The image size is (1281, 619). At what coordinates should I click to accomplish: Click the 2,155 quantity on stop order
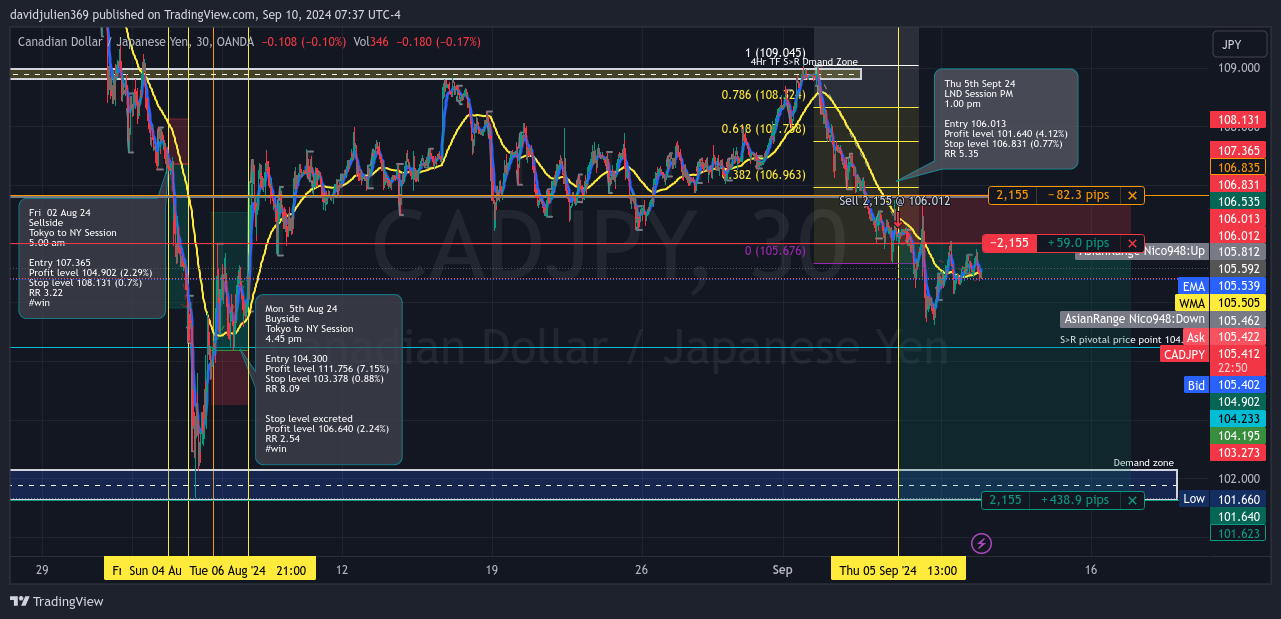[x=1012, y=195]
